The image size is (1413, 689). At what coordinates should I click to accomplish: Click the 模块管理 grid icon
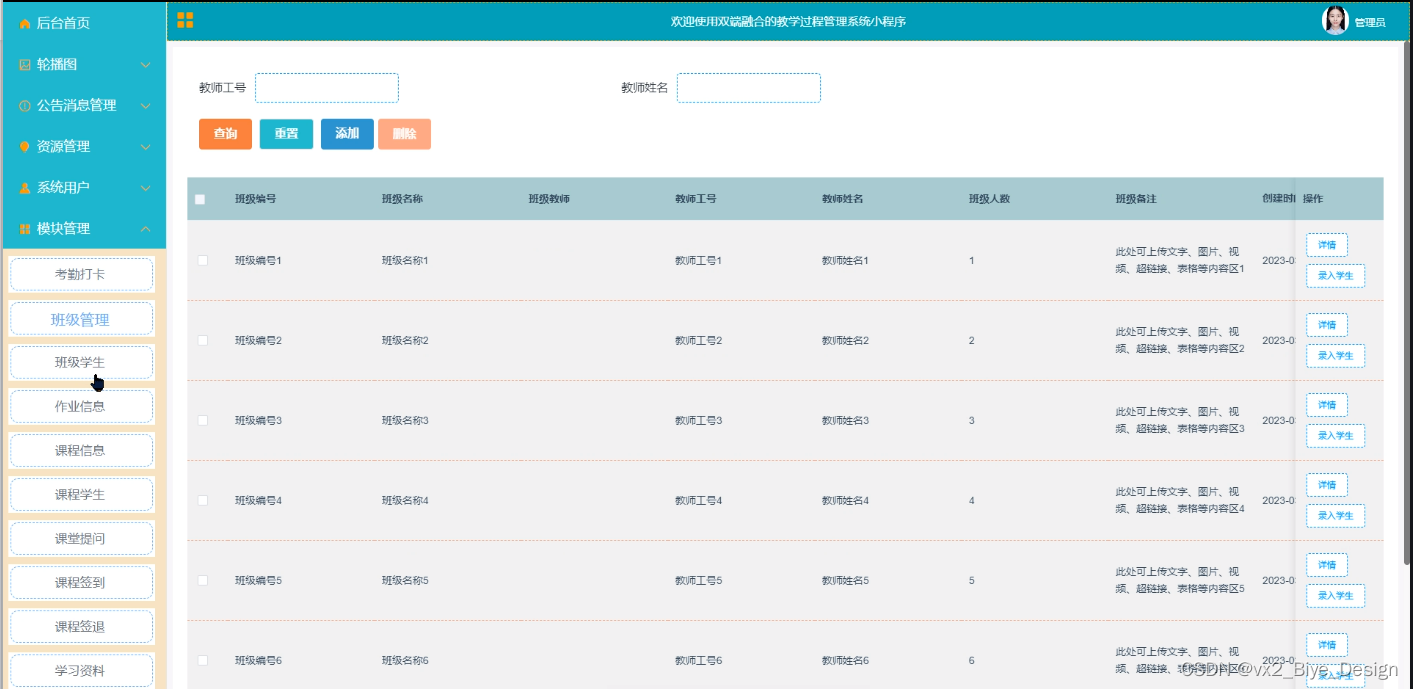pyautogui.click(x=25, y=228)
